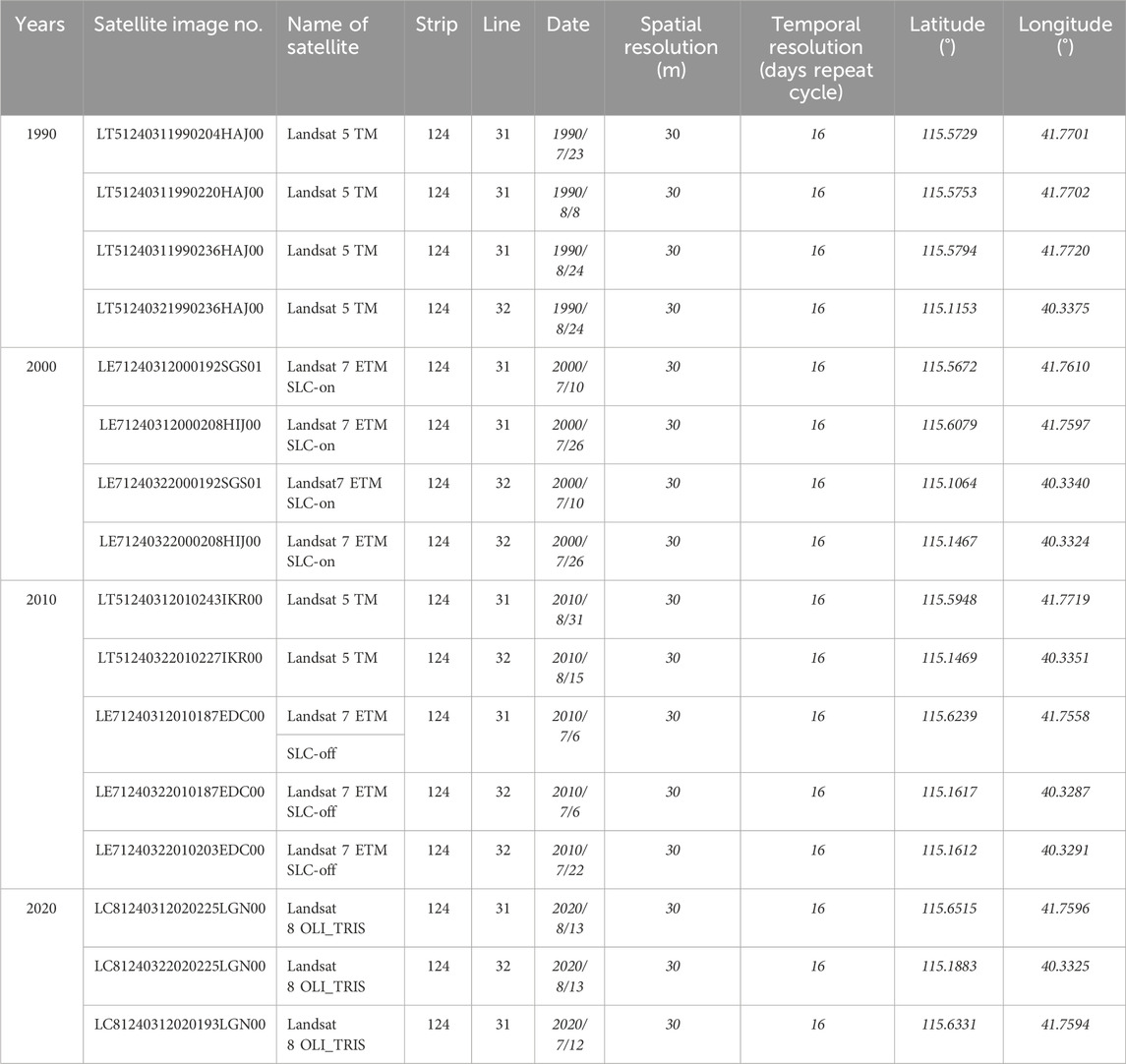Click the longitude value 40.3291
Screen dimensions: 1126x1064
[1065, 850]
